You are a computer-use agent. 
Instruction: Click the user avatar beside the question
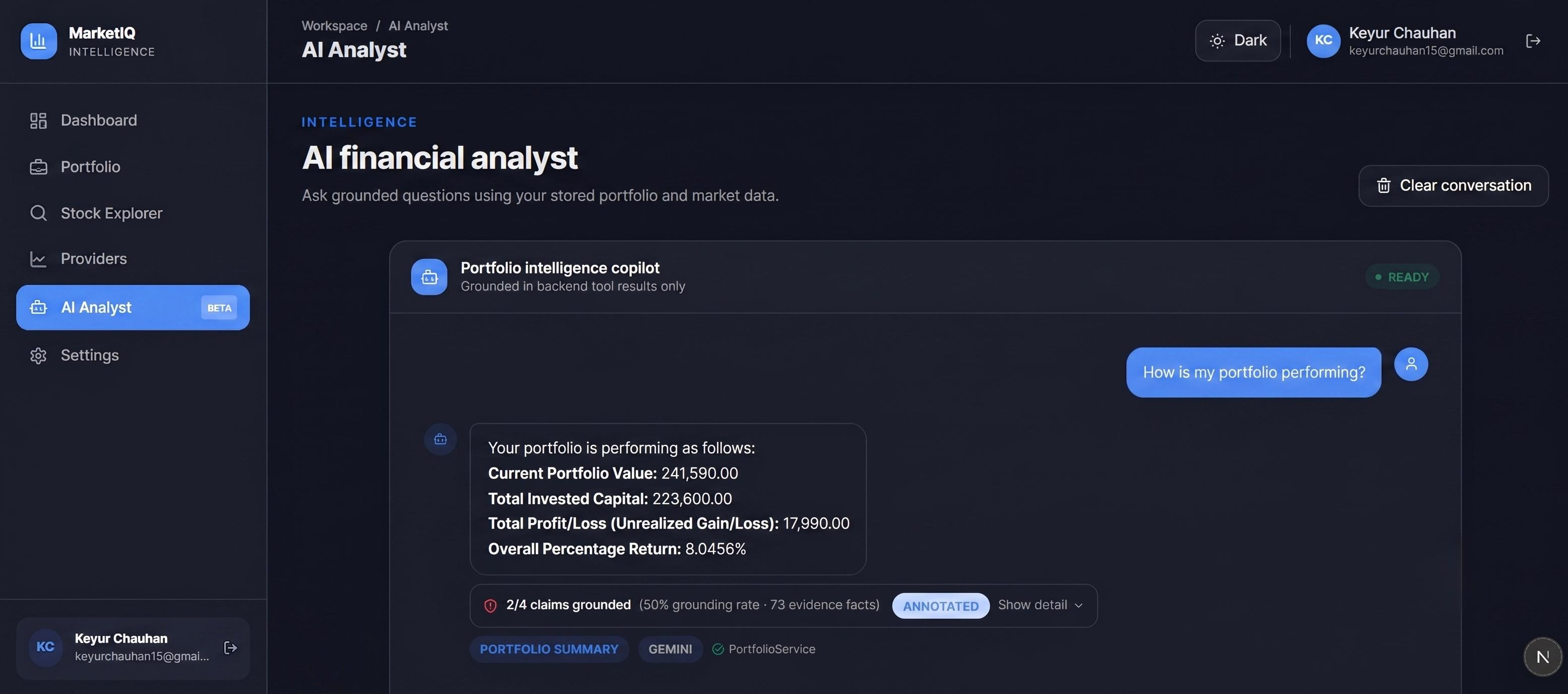pos(1411,364)
